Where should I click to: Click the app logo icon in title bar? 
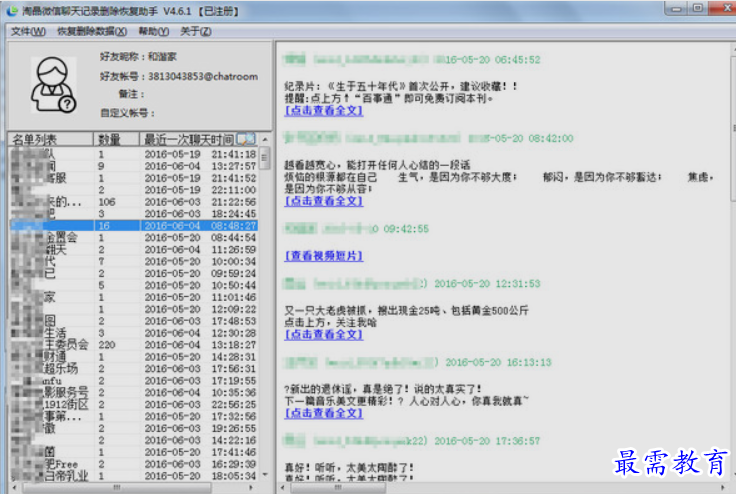pyautogui.click(x=12, y=10)
